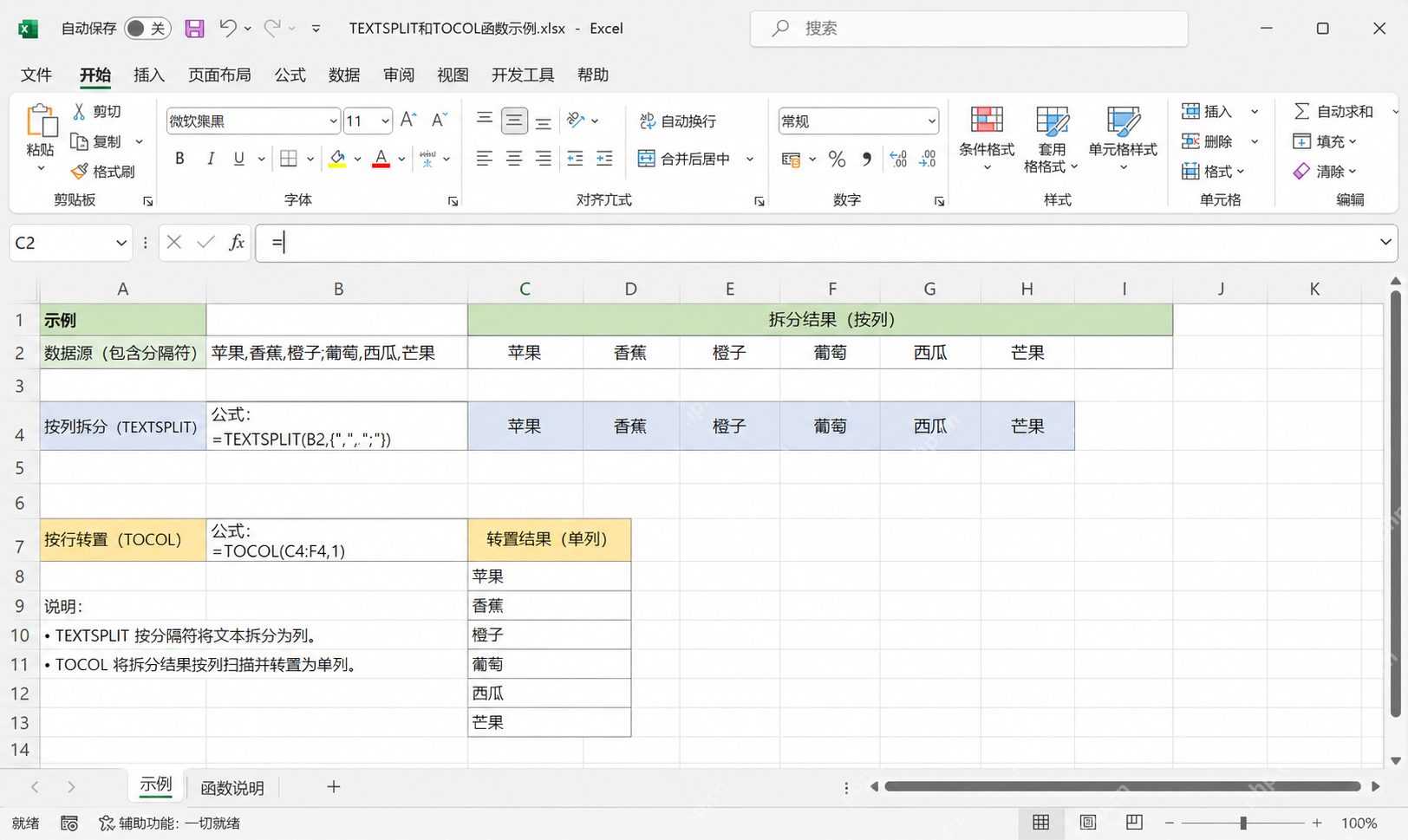Switch to the 公式 ribbon tab
Image resolution: width=1408 pixels, height=840 pixels.
[x=290, y=75]
